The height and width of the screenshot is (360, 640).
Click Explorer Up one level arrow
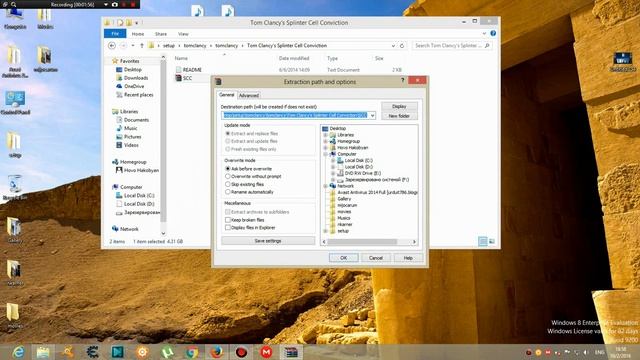click(x=142, y=46)
